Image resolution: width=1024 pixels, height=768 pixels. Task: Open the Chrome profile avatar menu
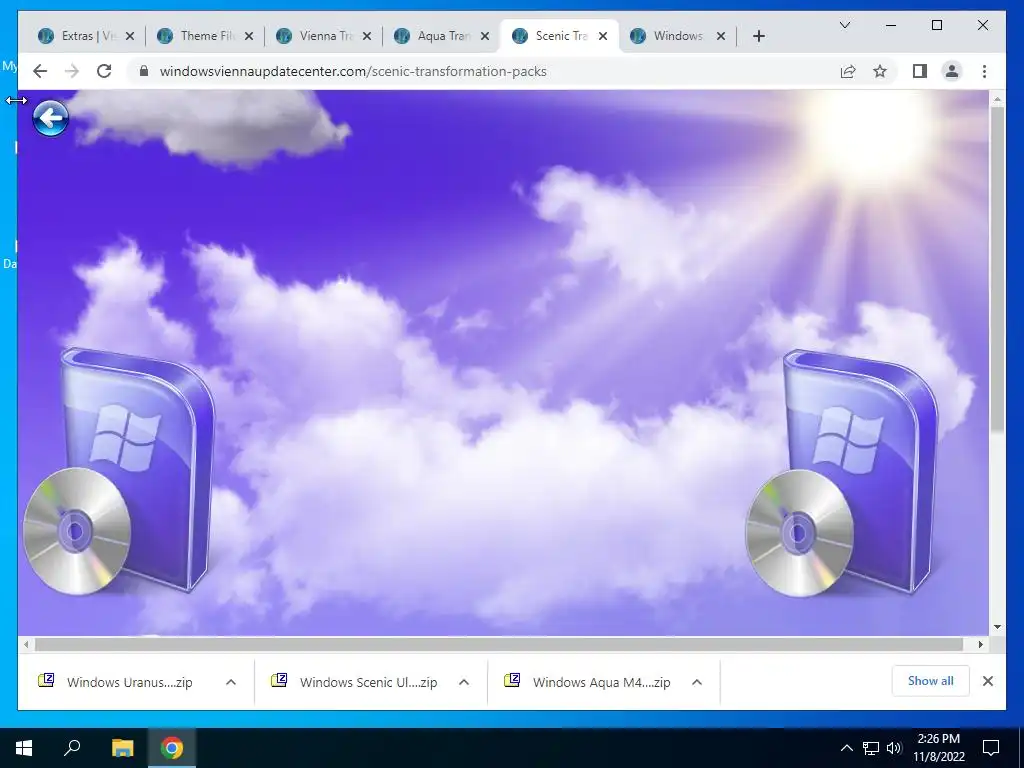point(952,71)
